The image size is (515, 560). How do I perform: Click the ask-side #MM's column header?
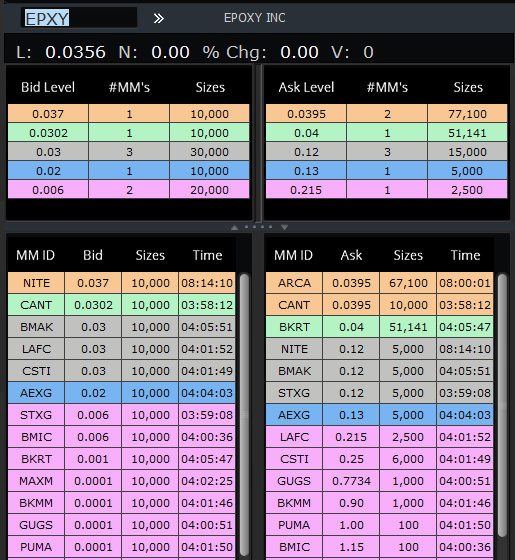[387, 87]
